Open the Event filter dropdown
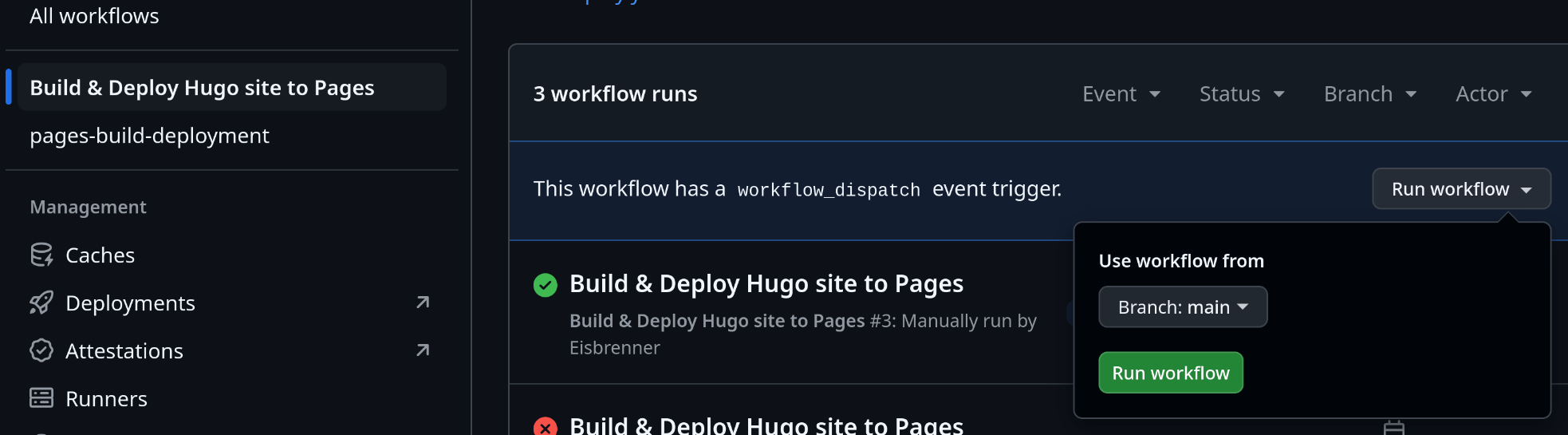 (x=1121, y=94)
